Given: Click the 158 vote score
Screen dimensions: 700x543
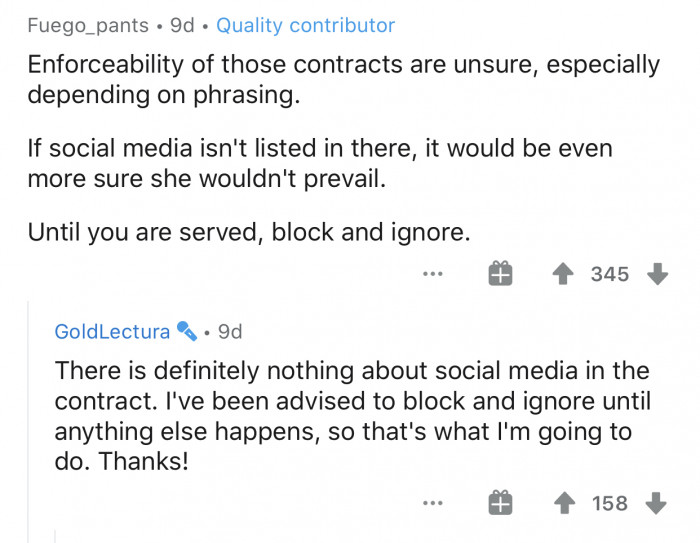Looking at the screenshot, I should pyautogui.click(x=609, y=504).
